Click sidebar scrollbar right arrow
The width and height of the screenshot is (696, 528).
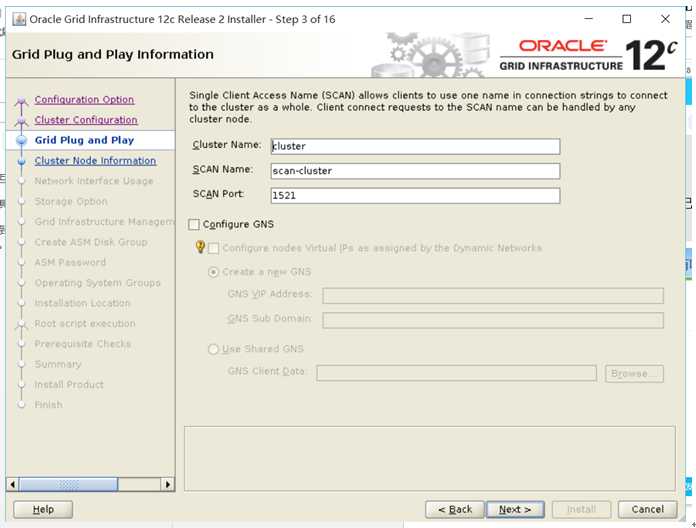coord(168,485)
